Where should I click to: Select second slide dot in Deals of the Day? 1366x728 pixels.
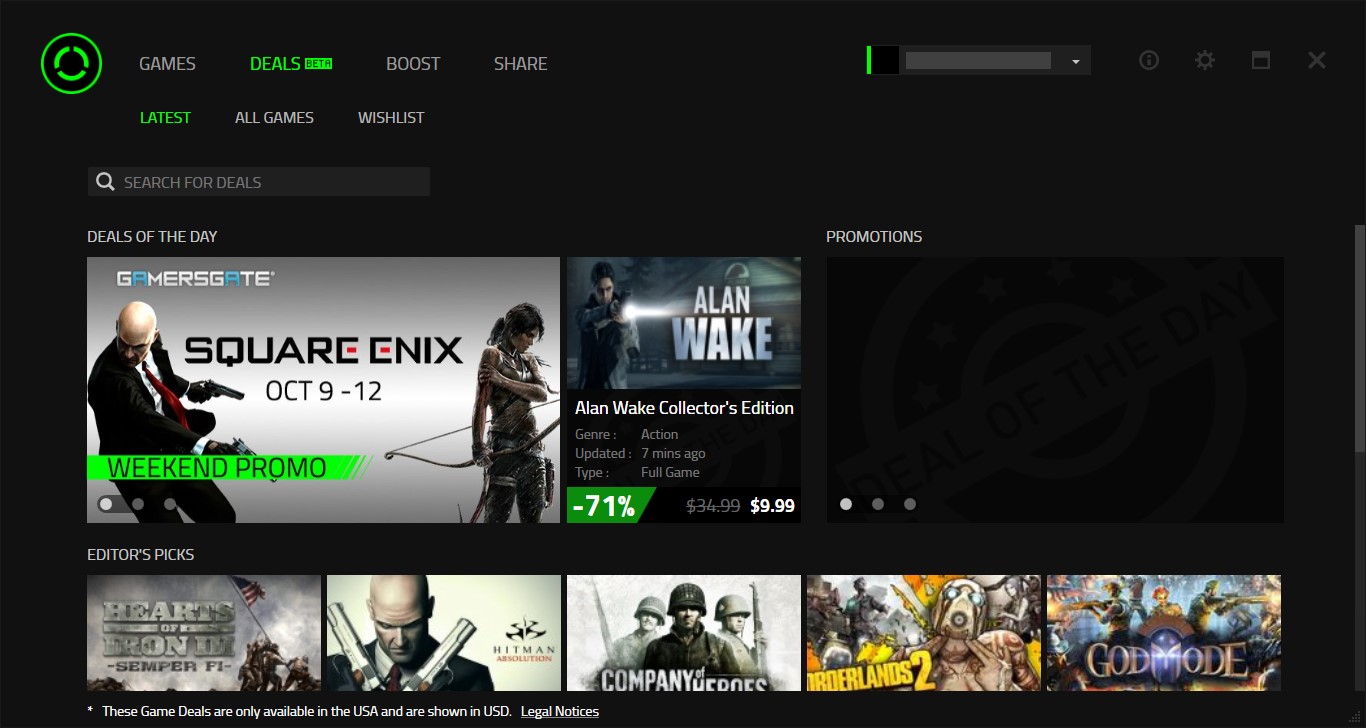[x=138, y=504]
